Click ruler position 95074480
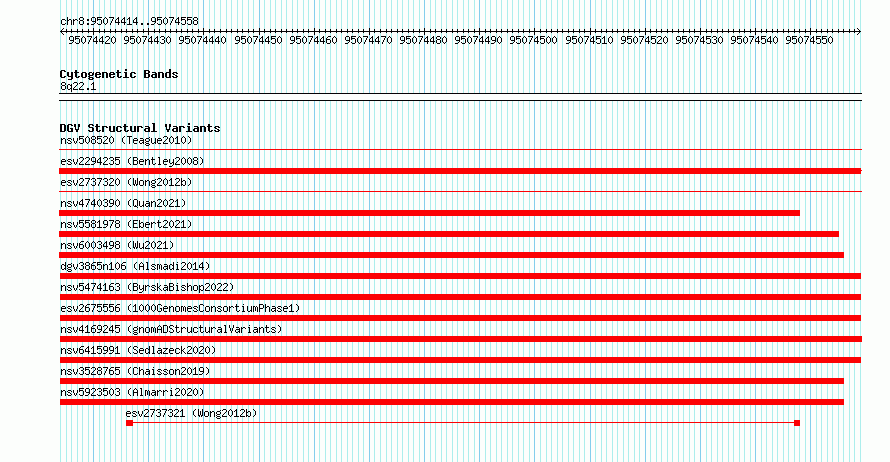Viewport: 890px width, 462px height. pos(423,40)
